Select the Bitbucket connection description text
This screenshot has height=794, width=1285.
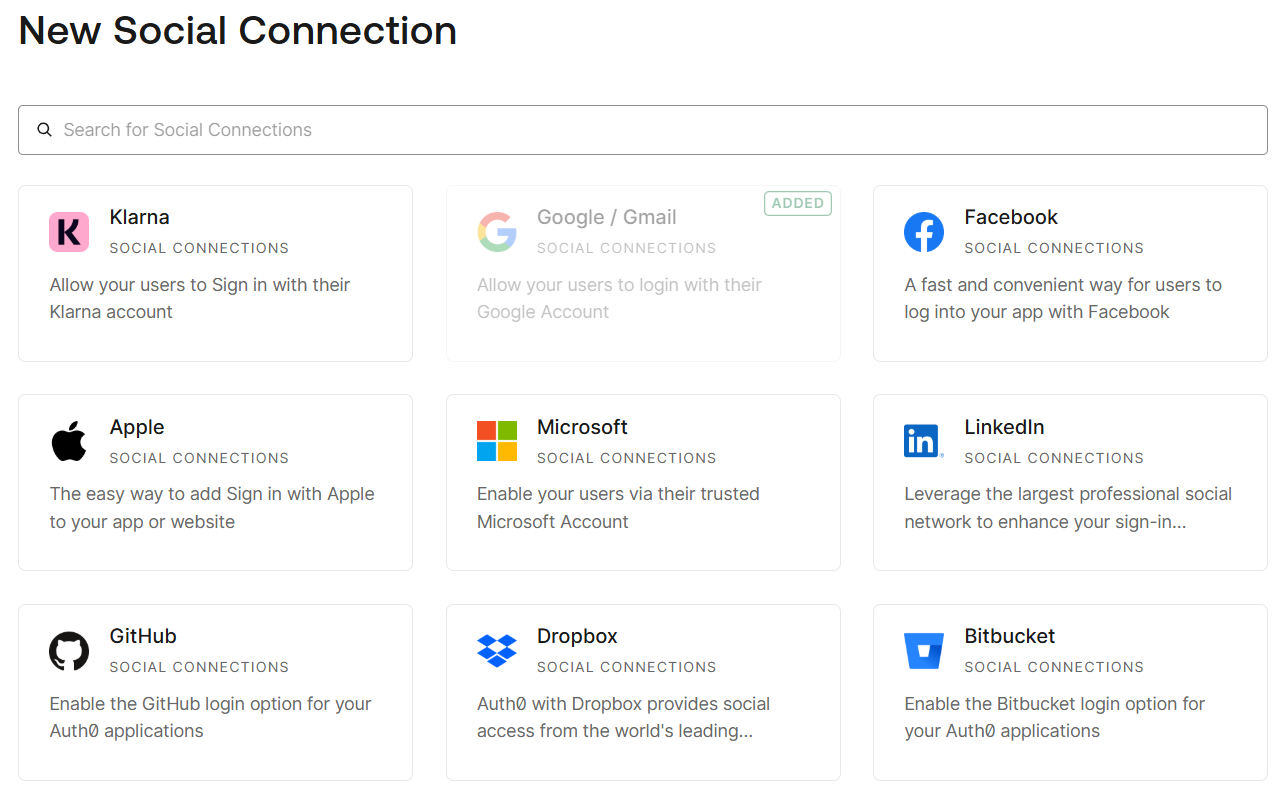(1054, 717)
